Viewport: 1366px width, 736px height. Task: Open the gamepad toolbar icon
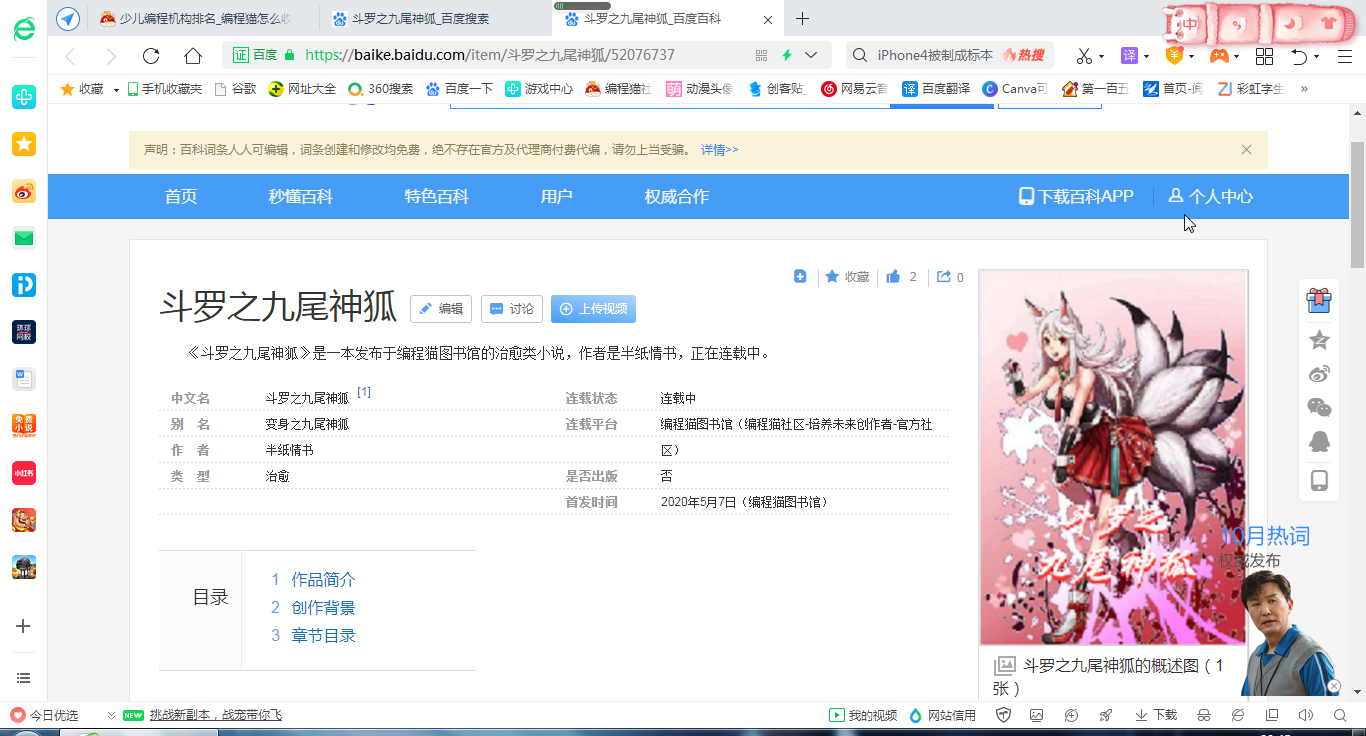click(1219, 56)
